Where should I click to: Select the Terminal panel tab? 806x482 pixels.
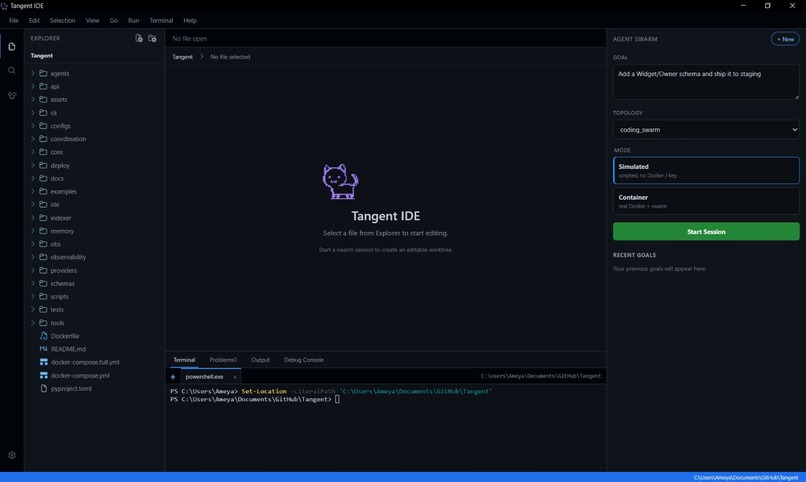click(184, 360)
